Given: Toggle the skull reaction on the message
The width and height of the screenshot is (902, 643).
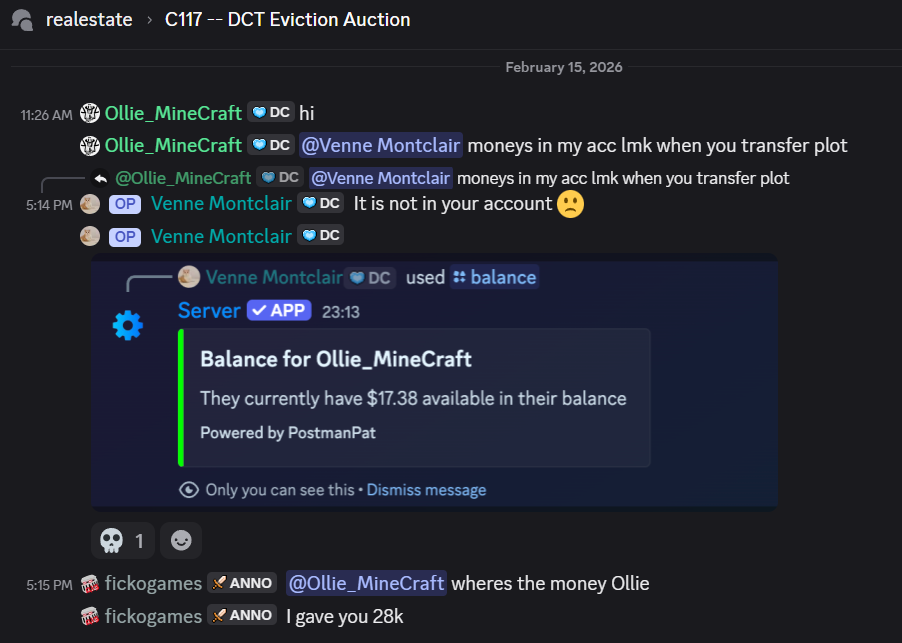Looking at the screenshot, I should tap(124, 541).
